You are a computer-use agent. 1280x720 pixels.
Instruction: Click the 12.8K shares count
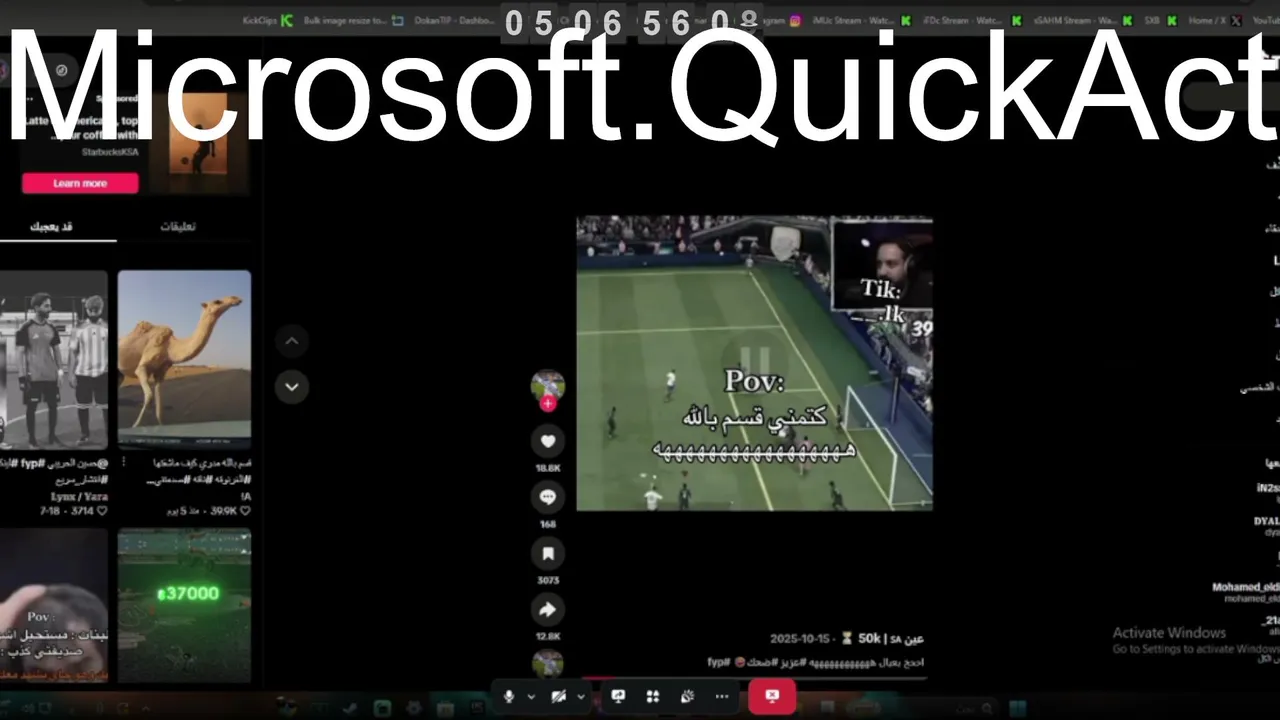(x=547, y=636)
